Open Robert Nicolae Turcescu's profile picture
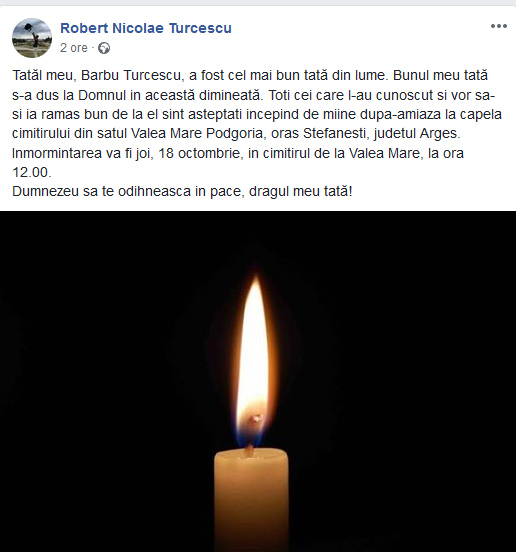The height and width of the screenshot is (552, 516). pos(32,38)
